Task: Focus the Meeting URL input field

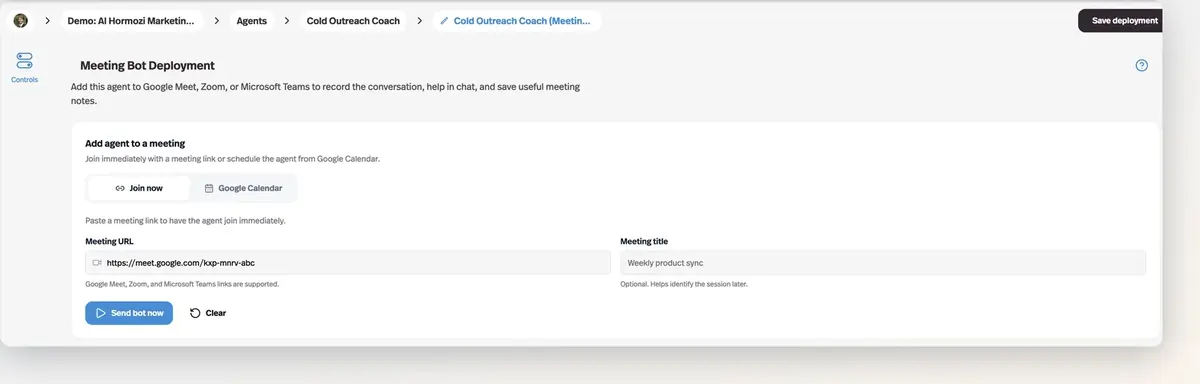Action: tap(348, 263)
